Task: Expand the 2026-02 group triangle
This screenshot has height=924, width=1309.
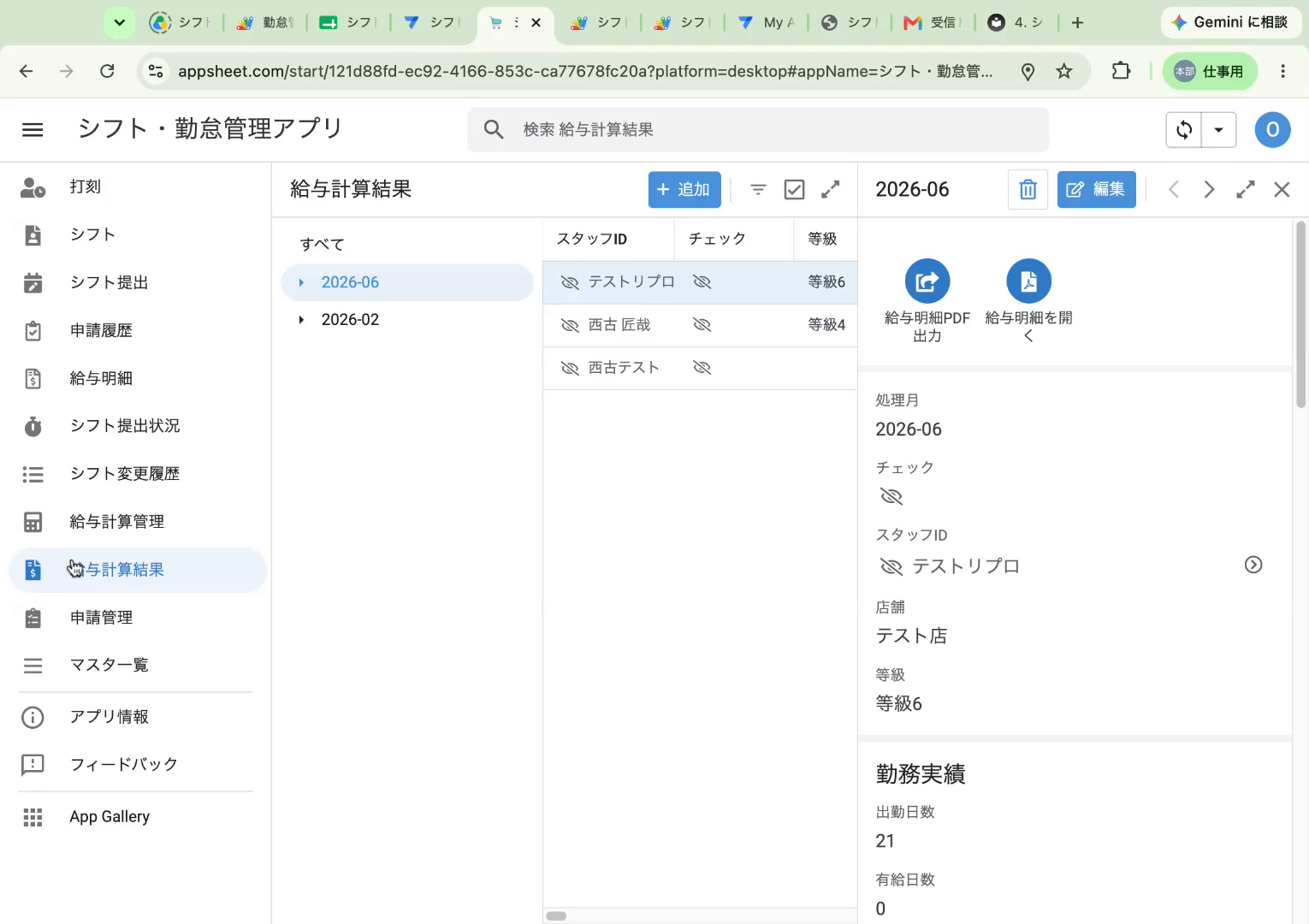Action: (x=301, y=320)
